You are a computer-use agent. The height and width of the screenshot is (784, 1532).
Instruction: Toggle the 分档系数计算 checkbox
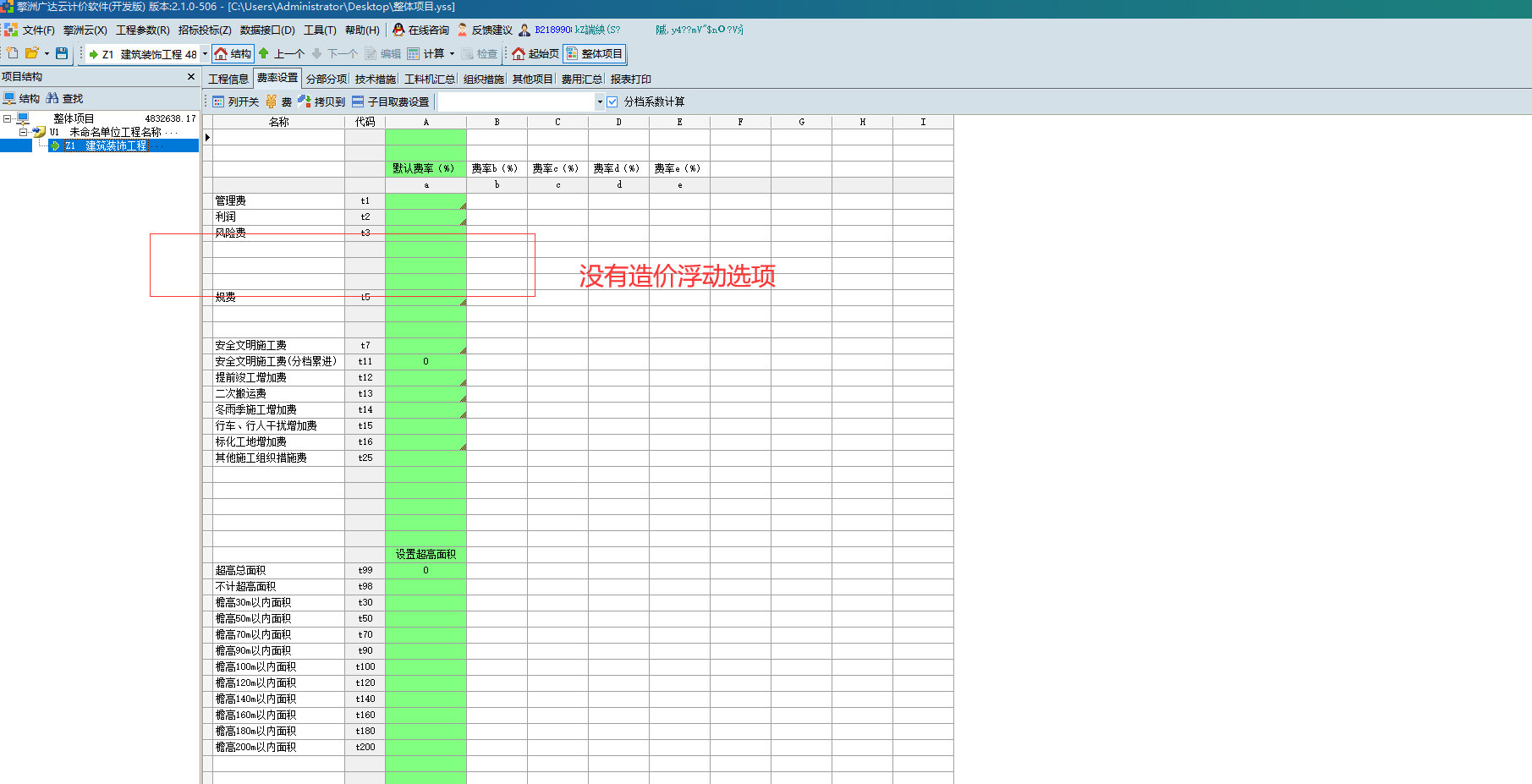coord(612,101)
